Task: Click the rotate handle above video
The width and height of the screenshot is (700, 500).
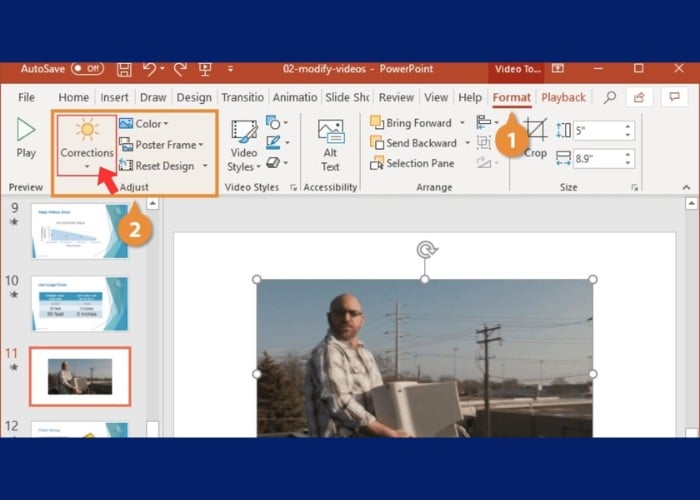Action: pos(425,249)
